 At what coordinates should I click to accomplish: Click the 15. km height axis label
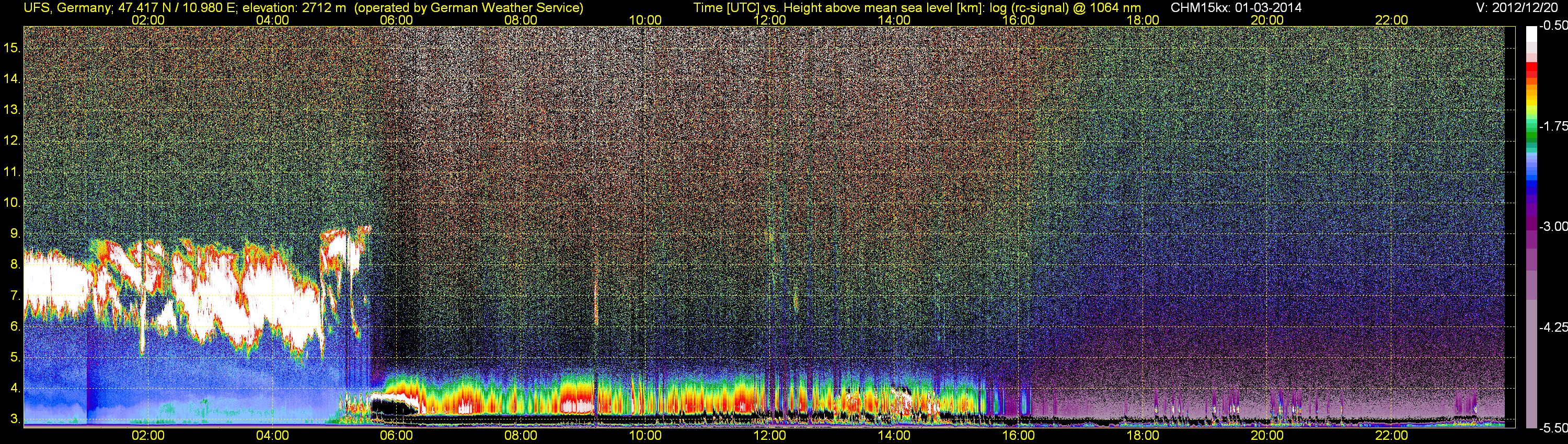pos(12,48)
